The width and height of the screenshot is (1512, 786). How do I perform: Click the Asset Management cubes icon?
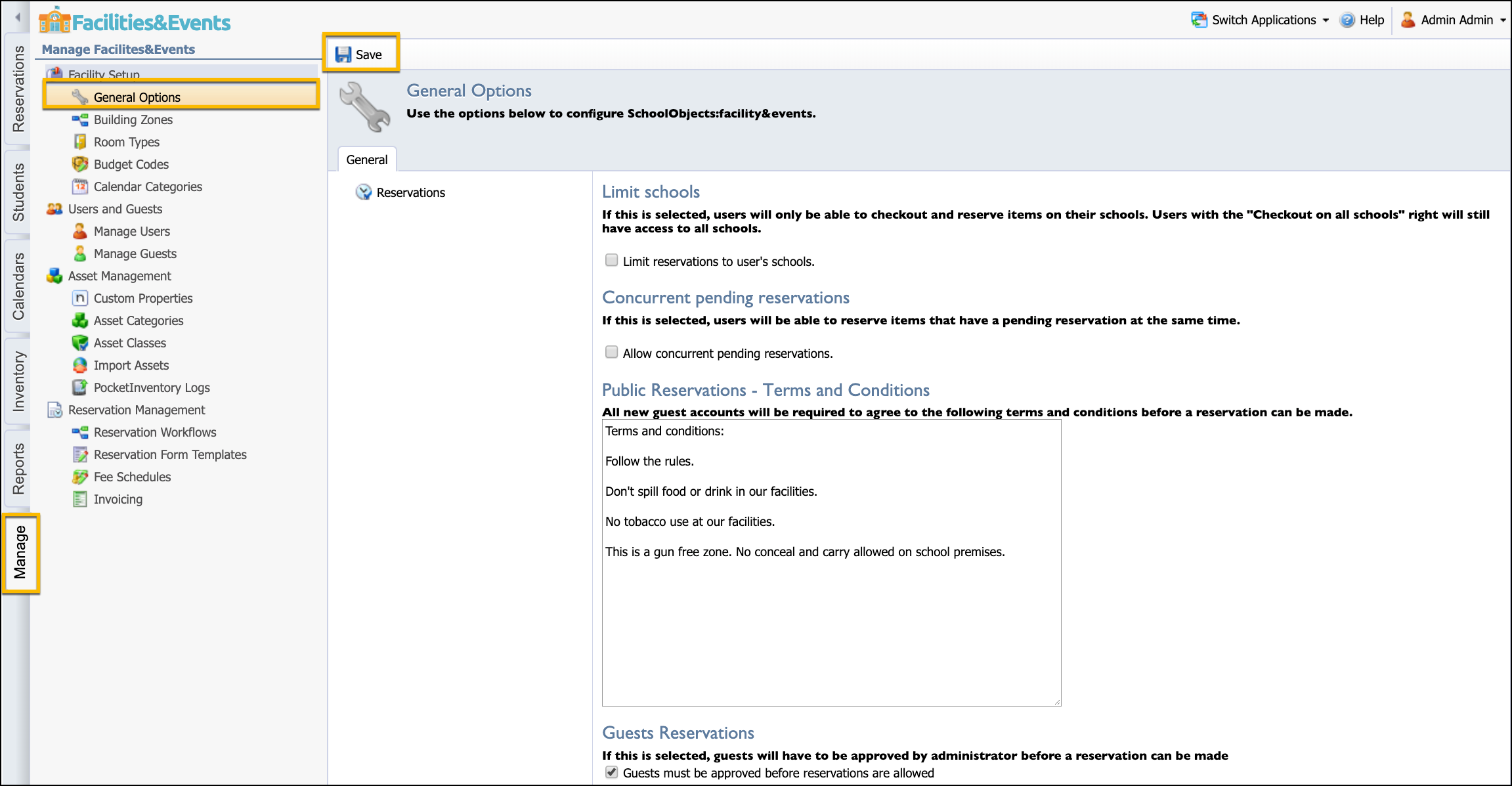tap(54, 276)
